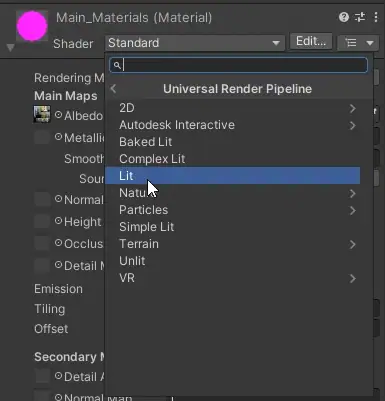Click the Normal Map texture slot
The width and height of the screenshot is (385, 401).
42,199
